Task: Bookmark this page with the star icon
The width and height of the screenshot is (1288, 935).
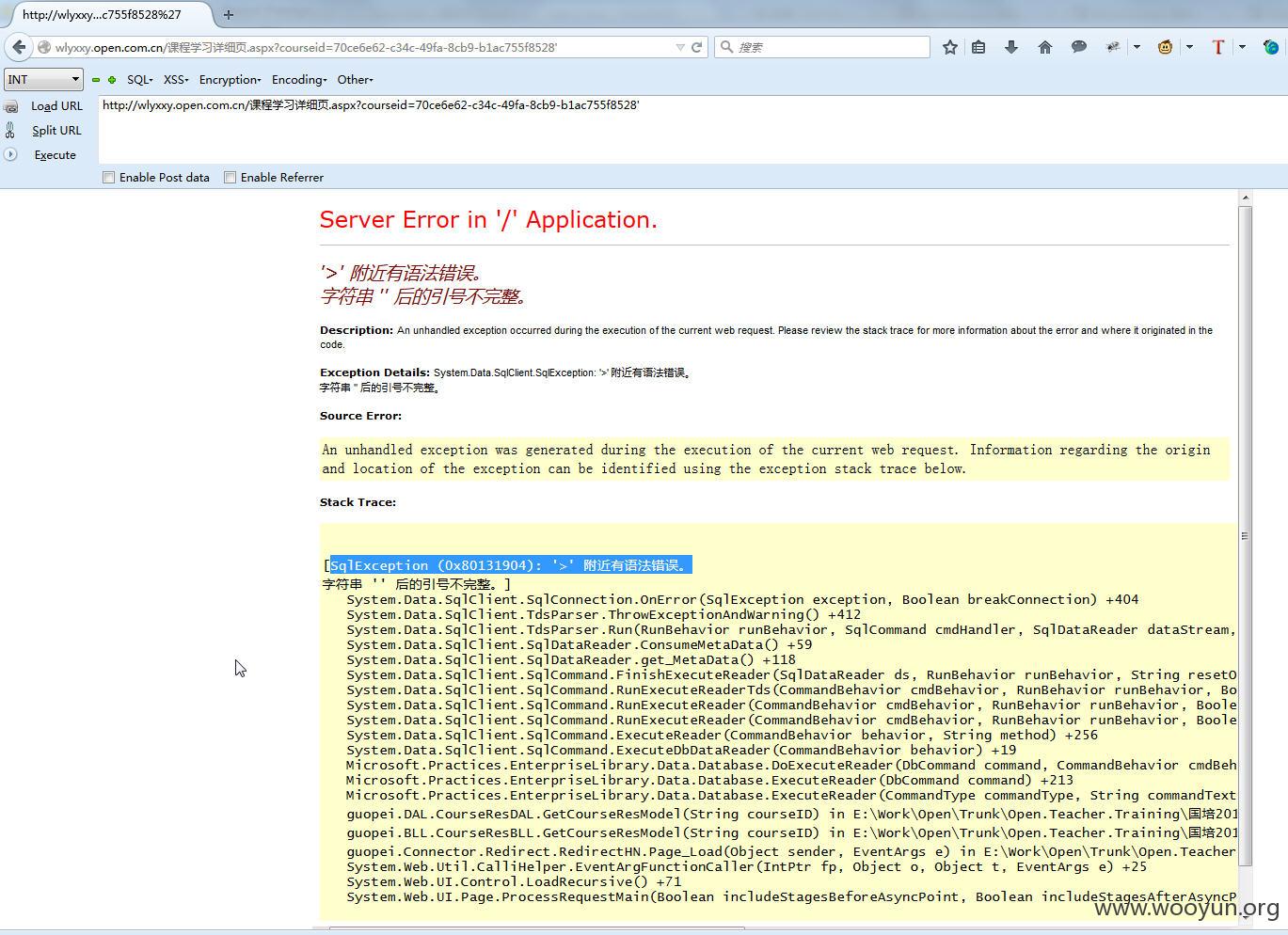Action: pos(950,47)
